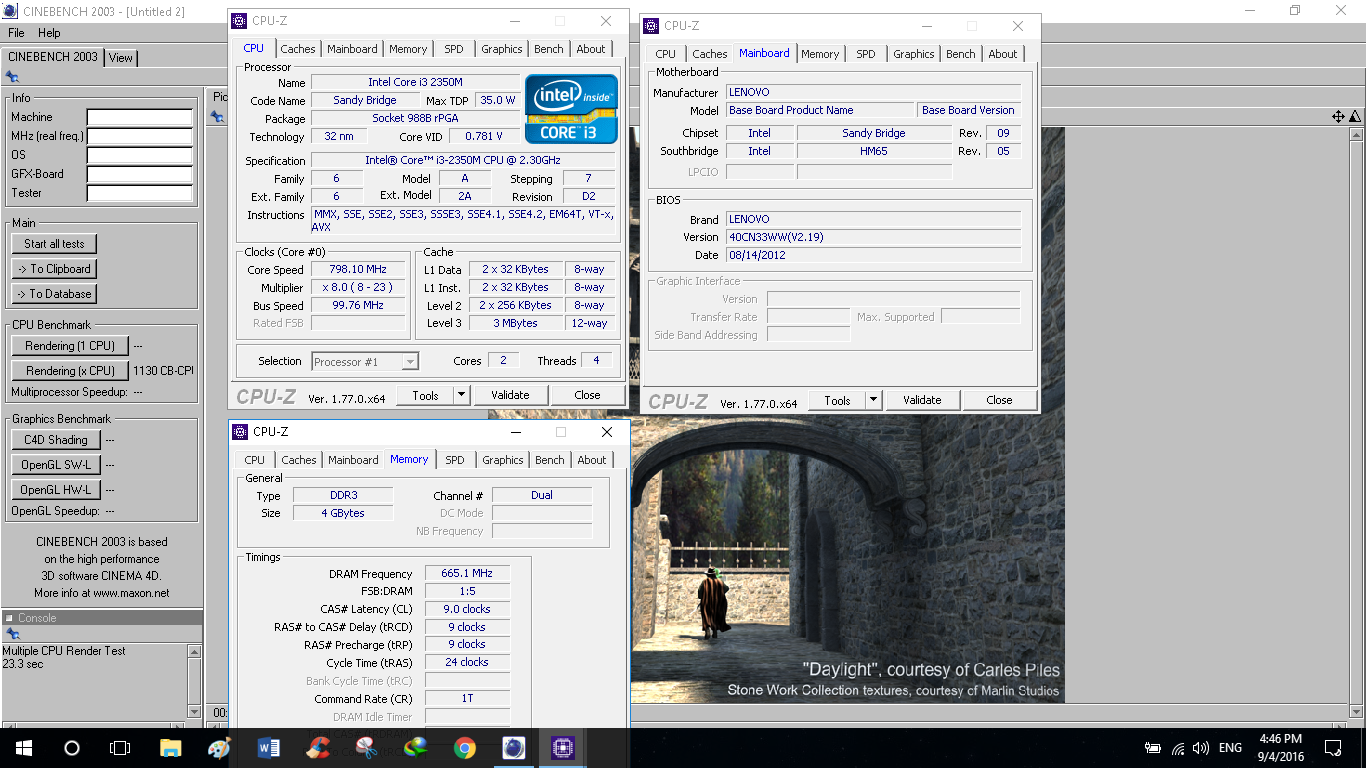Click Close button in CPU-Z Mainboard window
This screenshot has width=1366, height=768.
(x=999, y=400)
